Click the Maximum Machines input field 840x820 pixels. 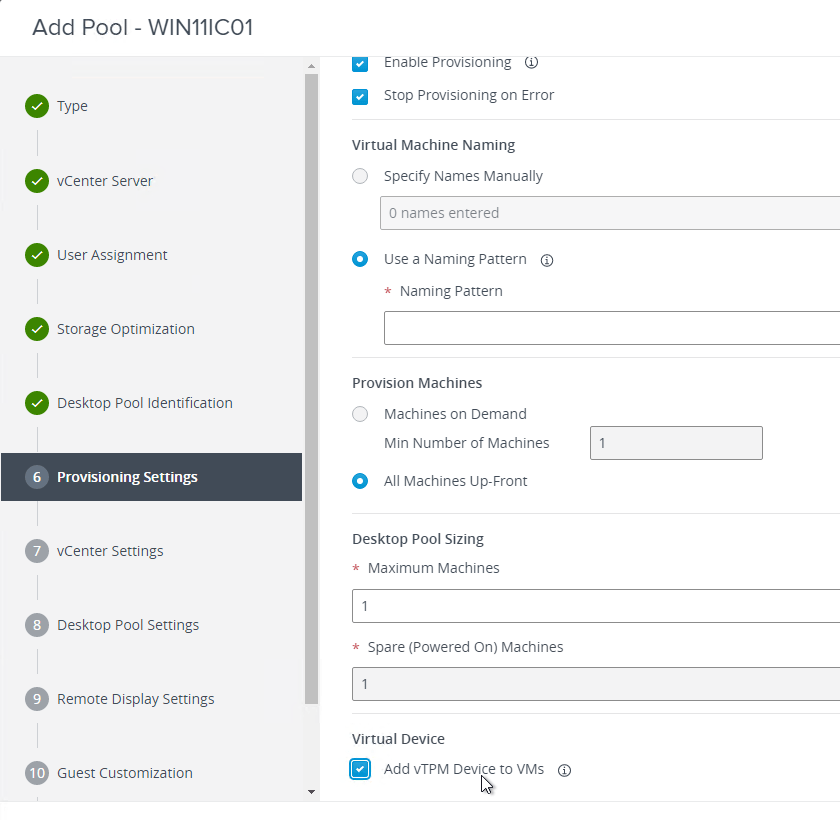click(596, 606)
